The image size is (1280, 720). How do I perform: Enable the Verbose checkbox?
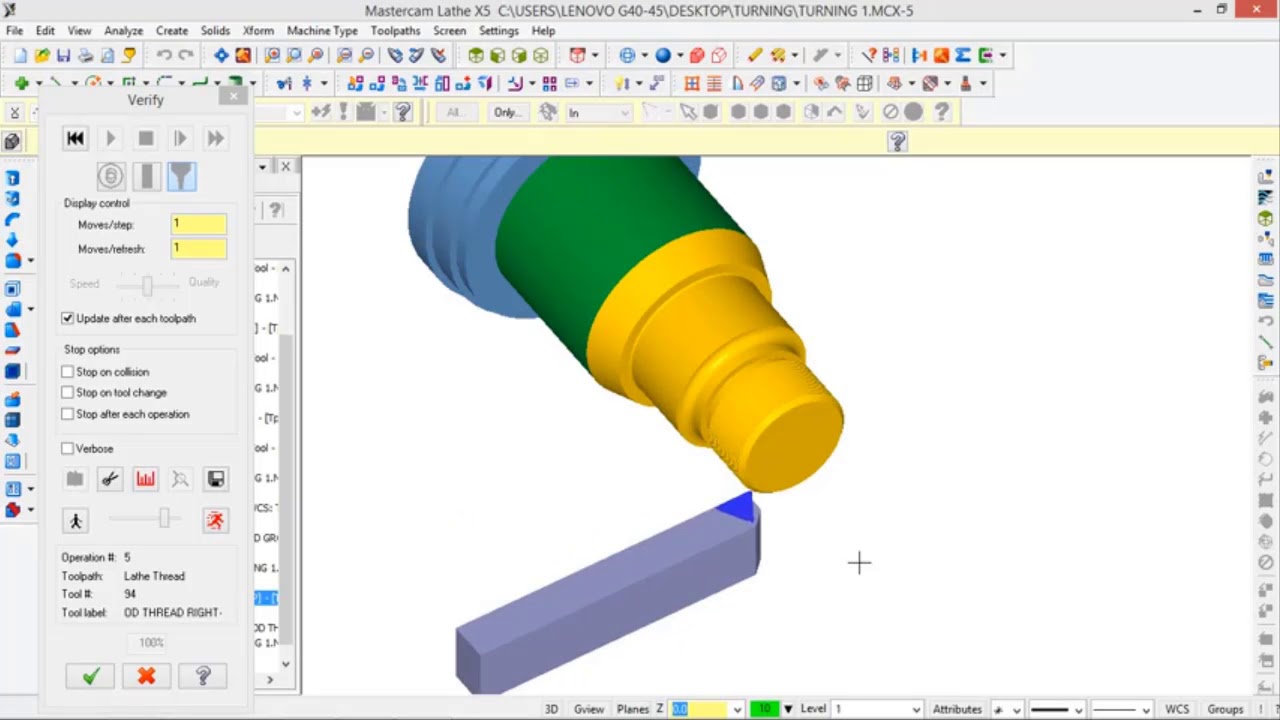pos(67,449)
